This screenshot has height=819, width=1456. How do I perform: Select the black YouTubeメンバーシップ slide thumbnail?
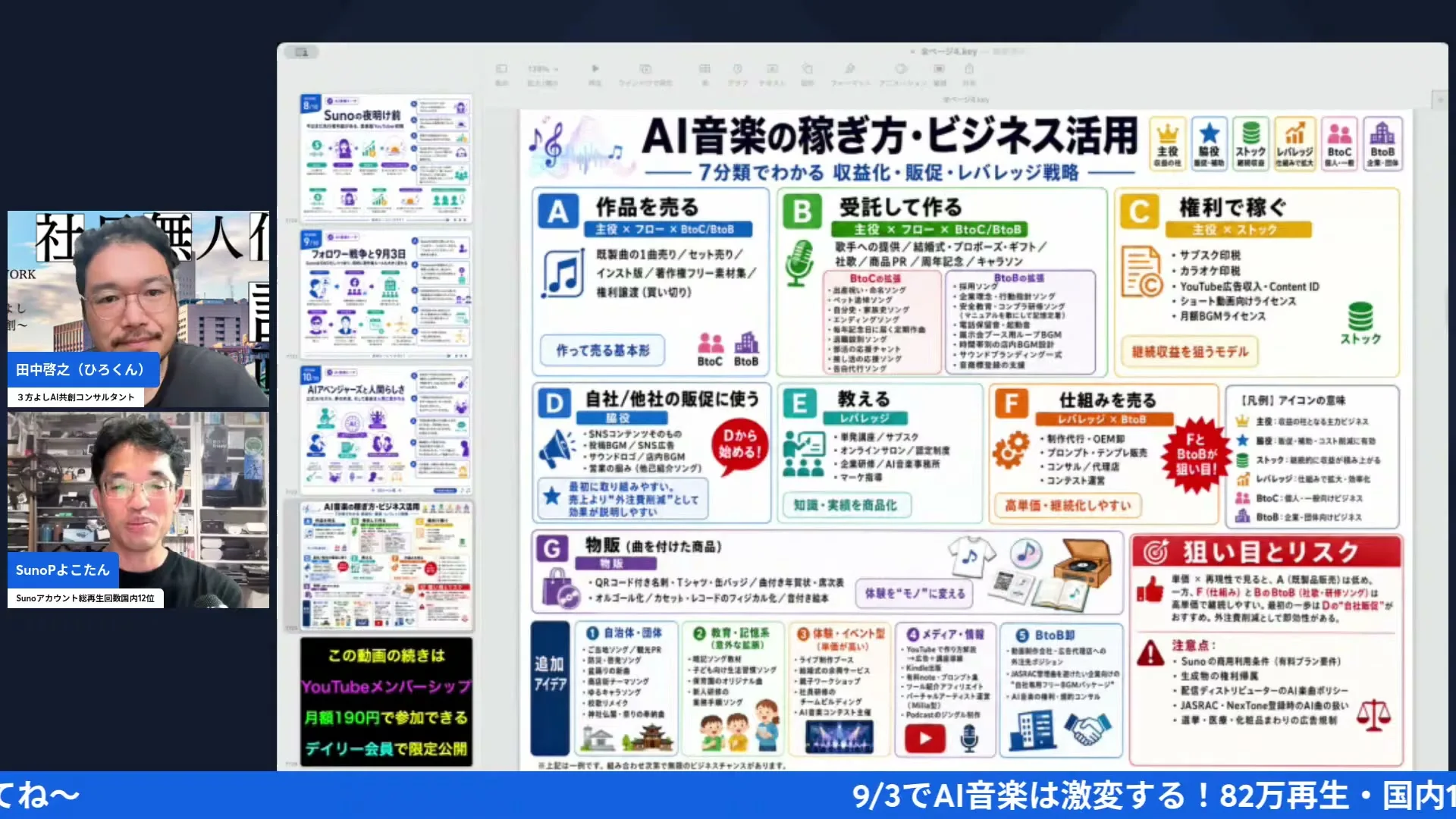pos(386,701)
